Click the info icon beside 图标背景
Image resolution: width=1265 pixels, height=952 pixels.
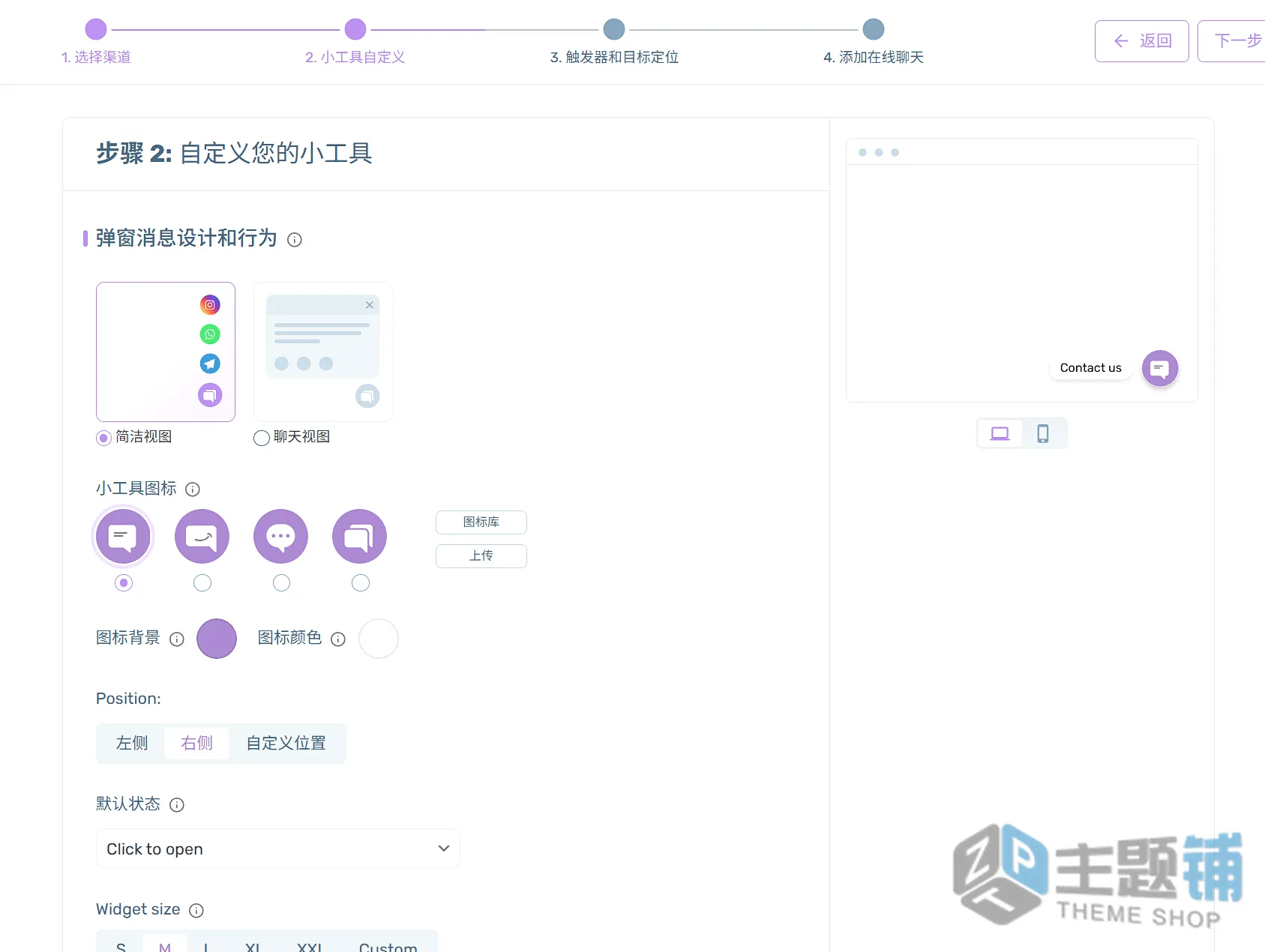[x=177, y=639]
